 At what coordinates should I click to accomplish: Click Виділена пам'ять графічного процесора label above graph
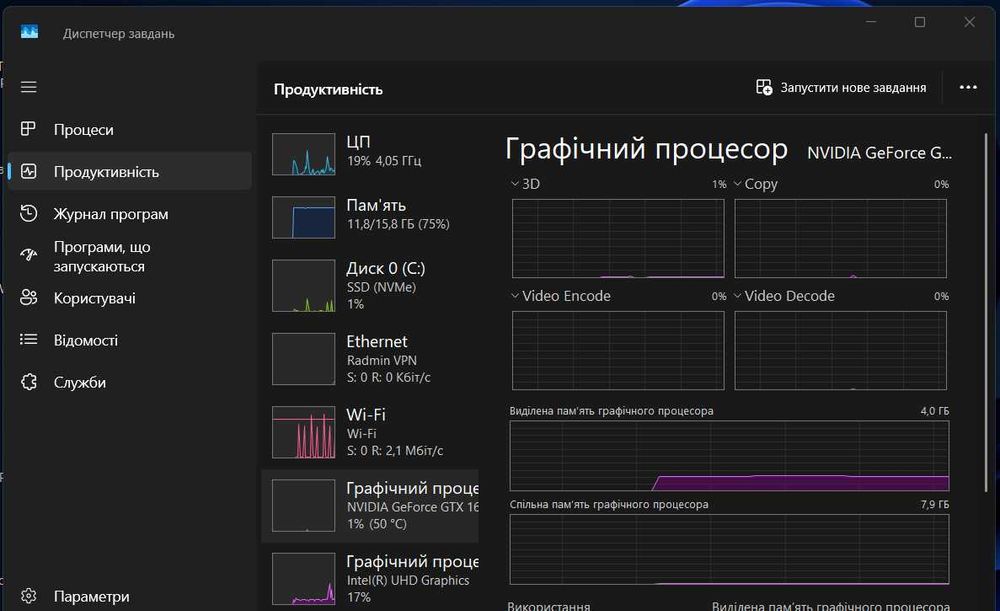tap(611, 411)
